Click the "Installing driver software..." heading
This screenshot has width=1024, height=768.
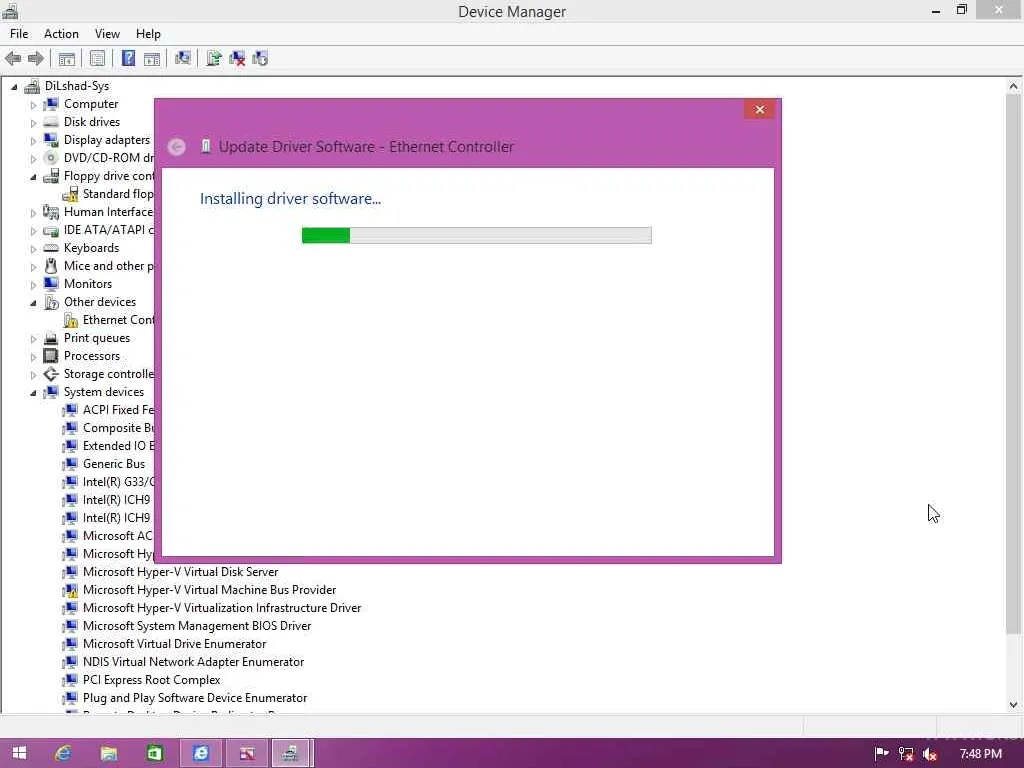[x=291, y=199]
